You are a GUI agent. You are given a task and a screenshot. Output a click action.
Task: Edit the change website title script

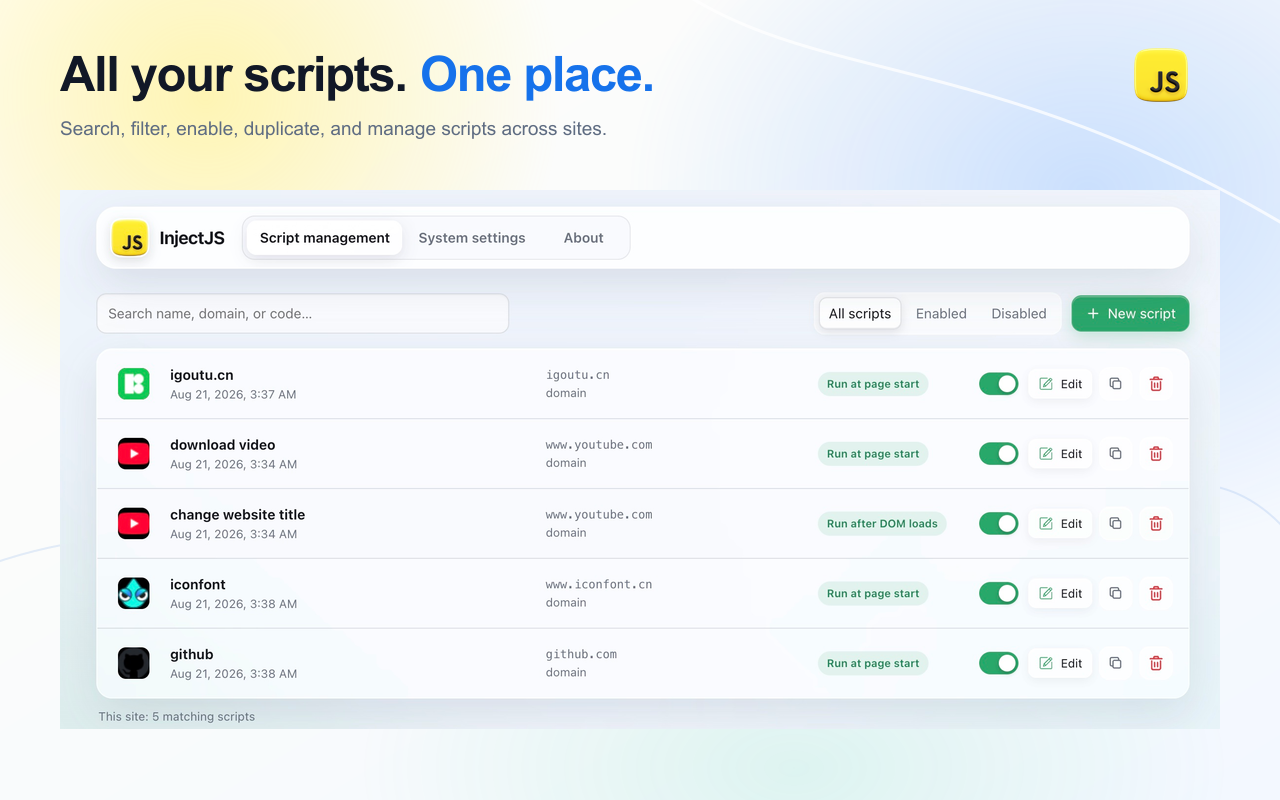pos(1060,524)
